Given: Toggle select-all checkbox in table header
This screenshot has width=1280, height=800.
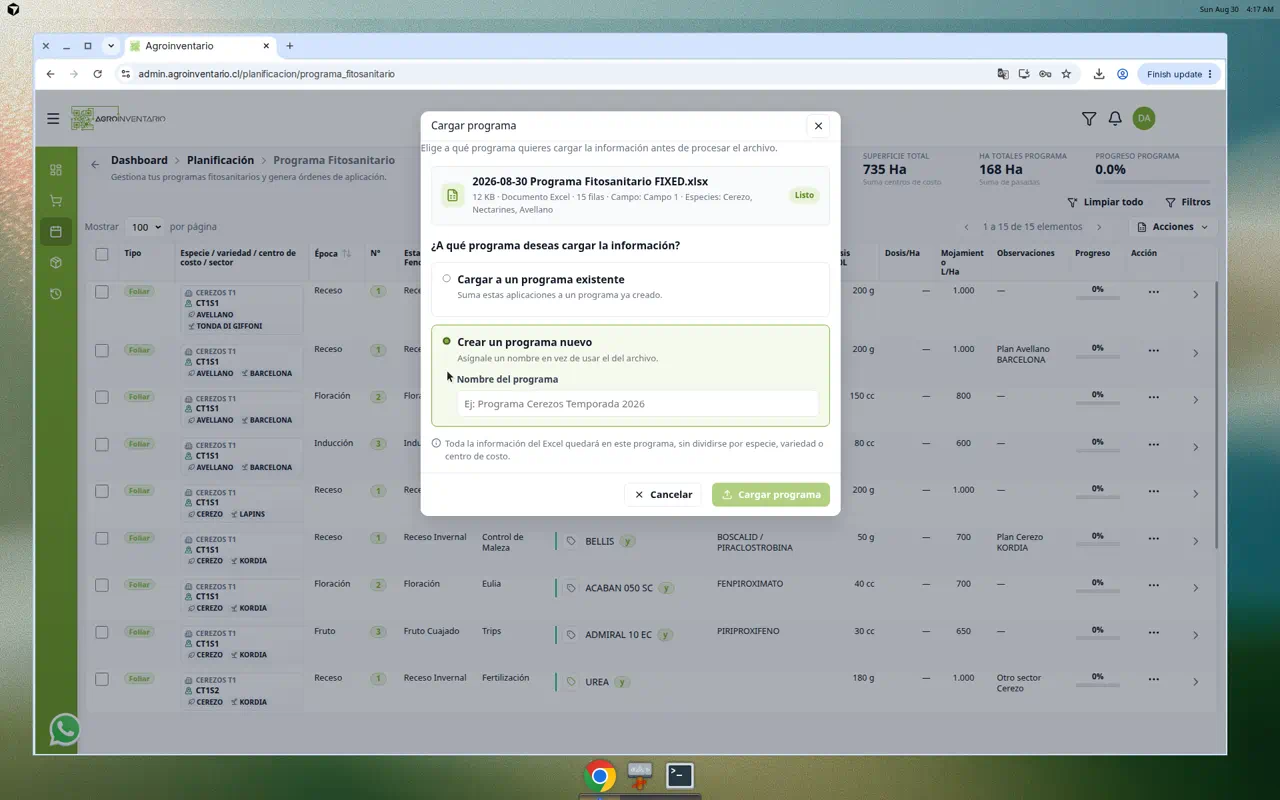Looking at the screenshot, I should [x=102, y=254].
